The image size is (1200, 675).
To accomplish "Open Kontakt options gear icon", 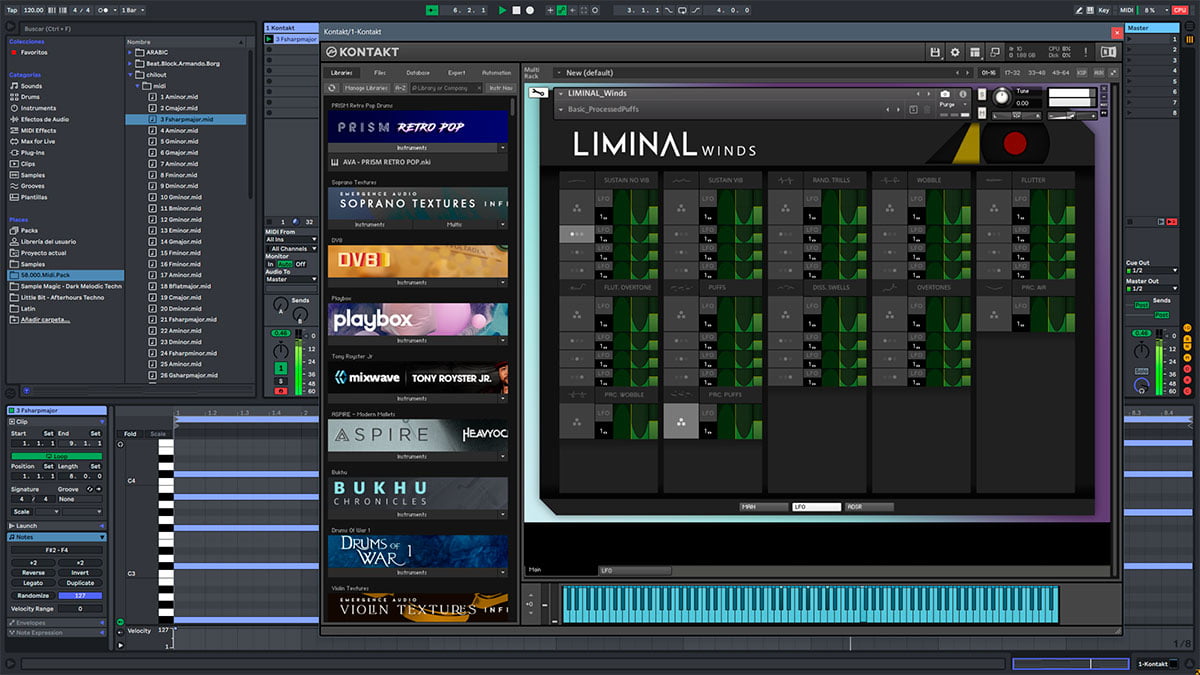I will pos(955,52).
